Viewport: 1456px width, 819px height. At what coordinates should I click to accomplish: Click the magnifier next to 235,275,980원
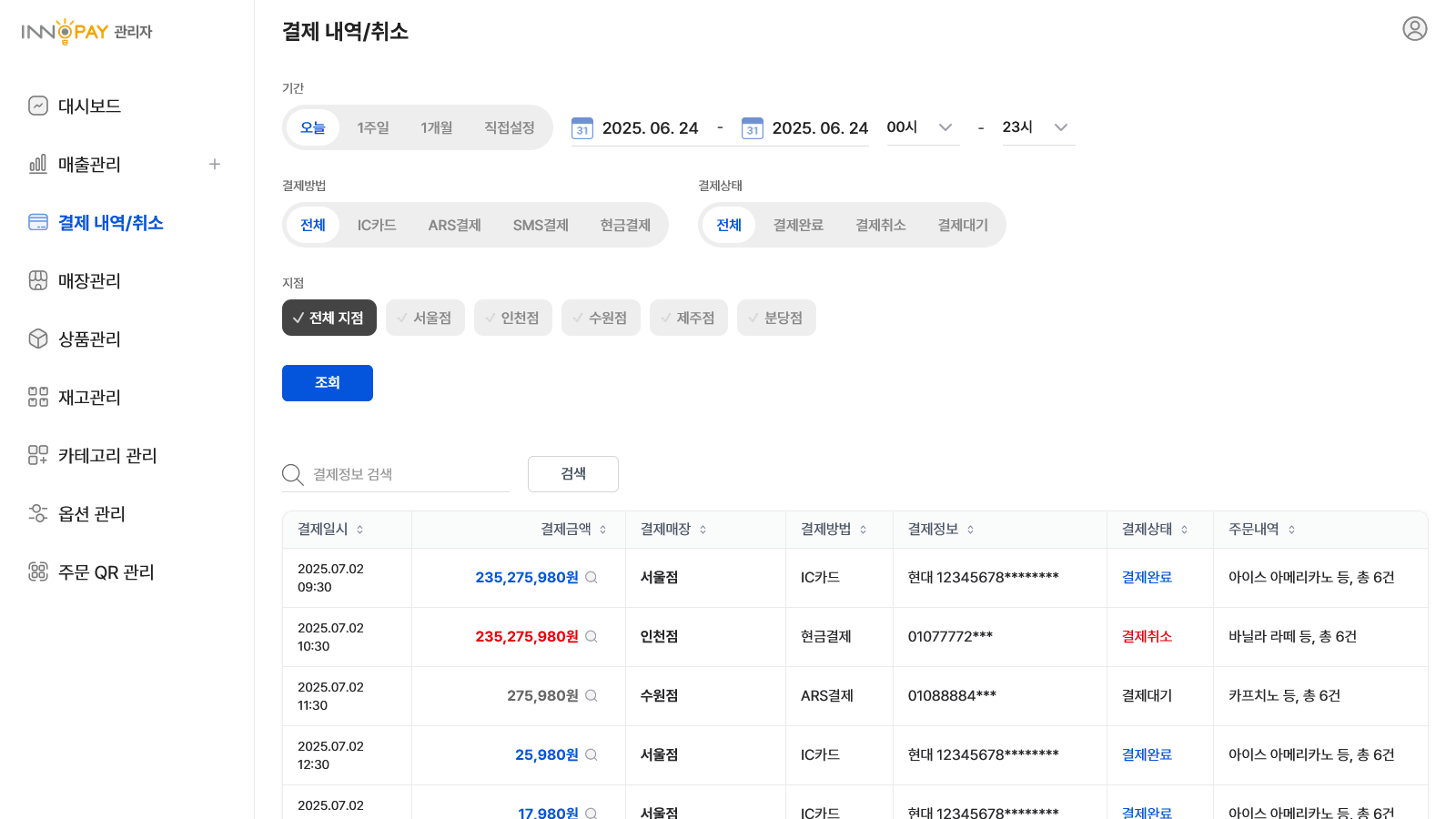(591, 577)
